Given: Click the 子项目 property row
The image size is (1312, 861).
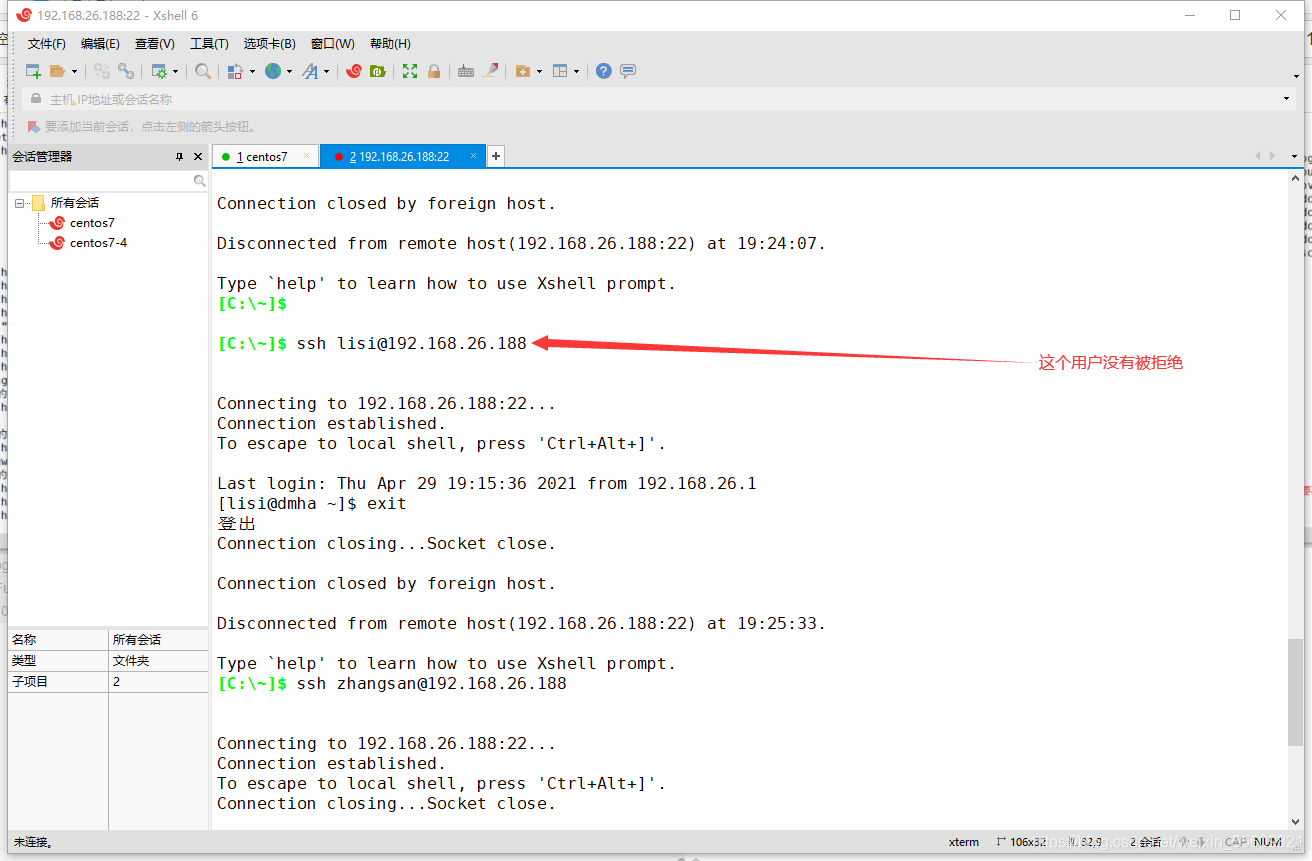Looking at the screenshot, I should [108, 682].
